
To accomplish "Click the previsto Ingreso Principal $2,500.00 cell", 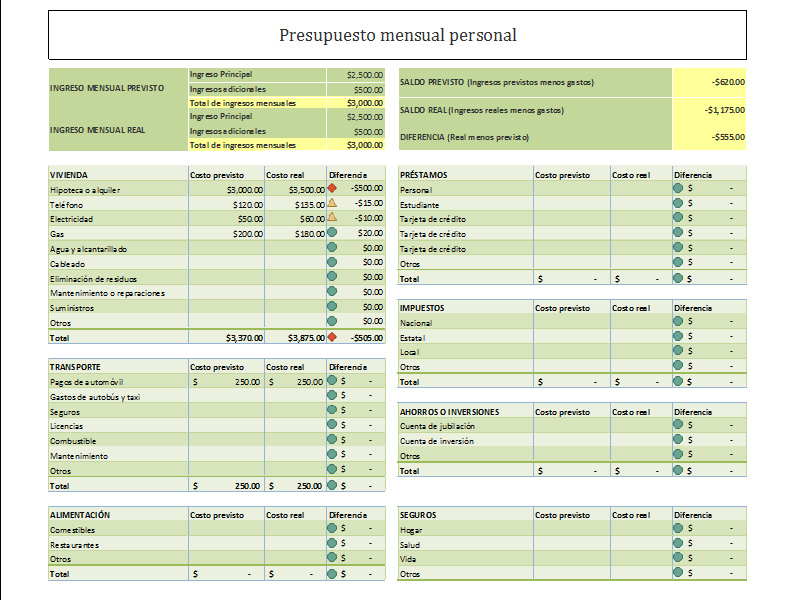I will (356, 75).
